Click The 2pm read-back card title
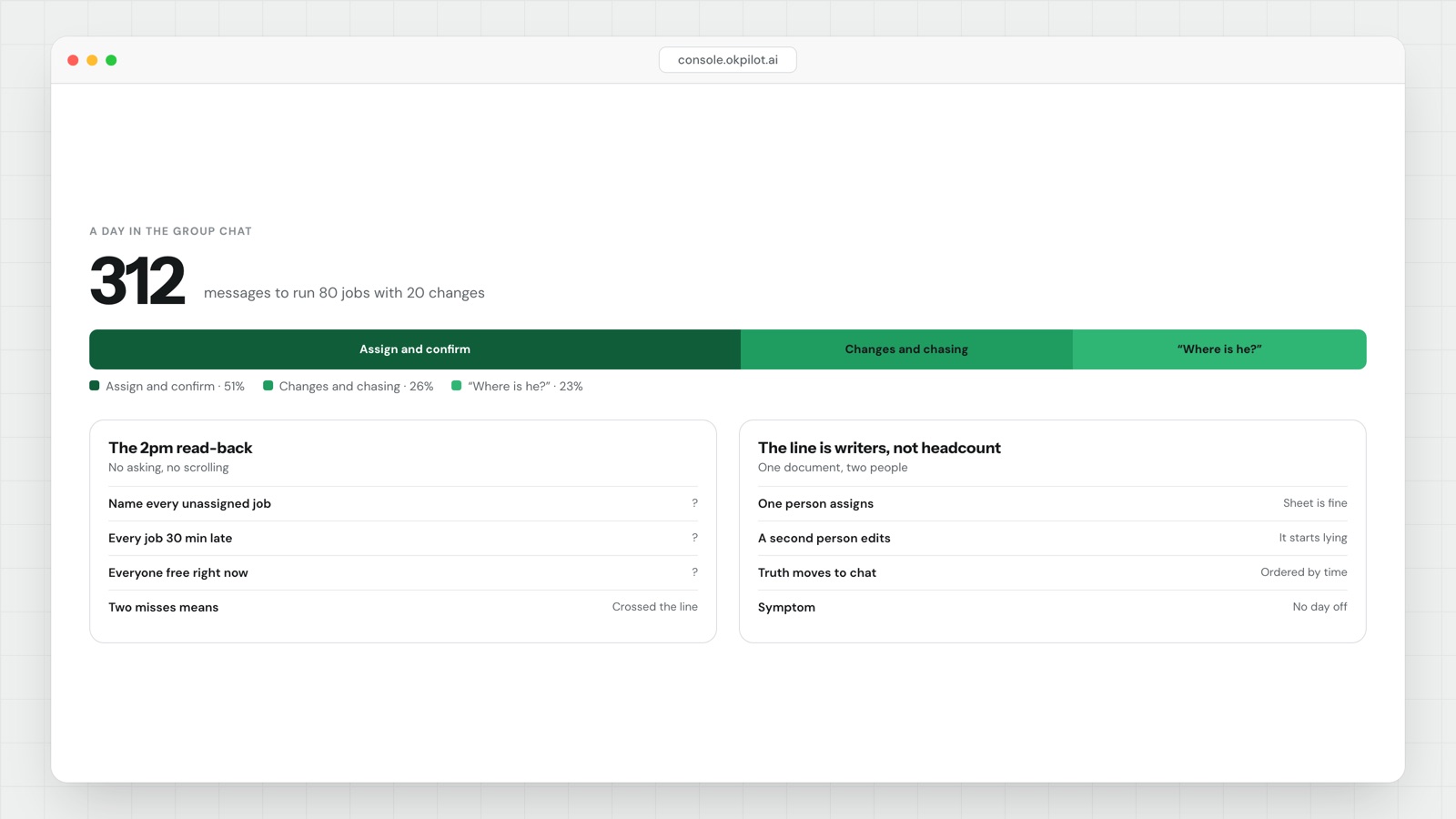 [180, 448]
